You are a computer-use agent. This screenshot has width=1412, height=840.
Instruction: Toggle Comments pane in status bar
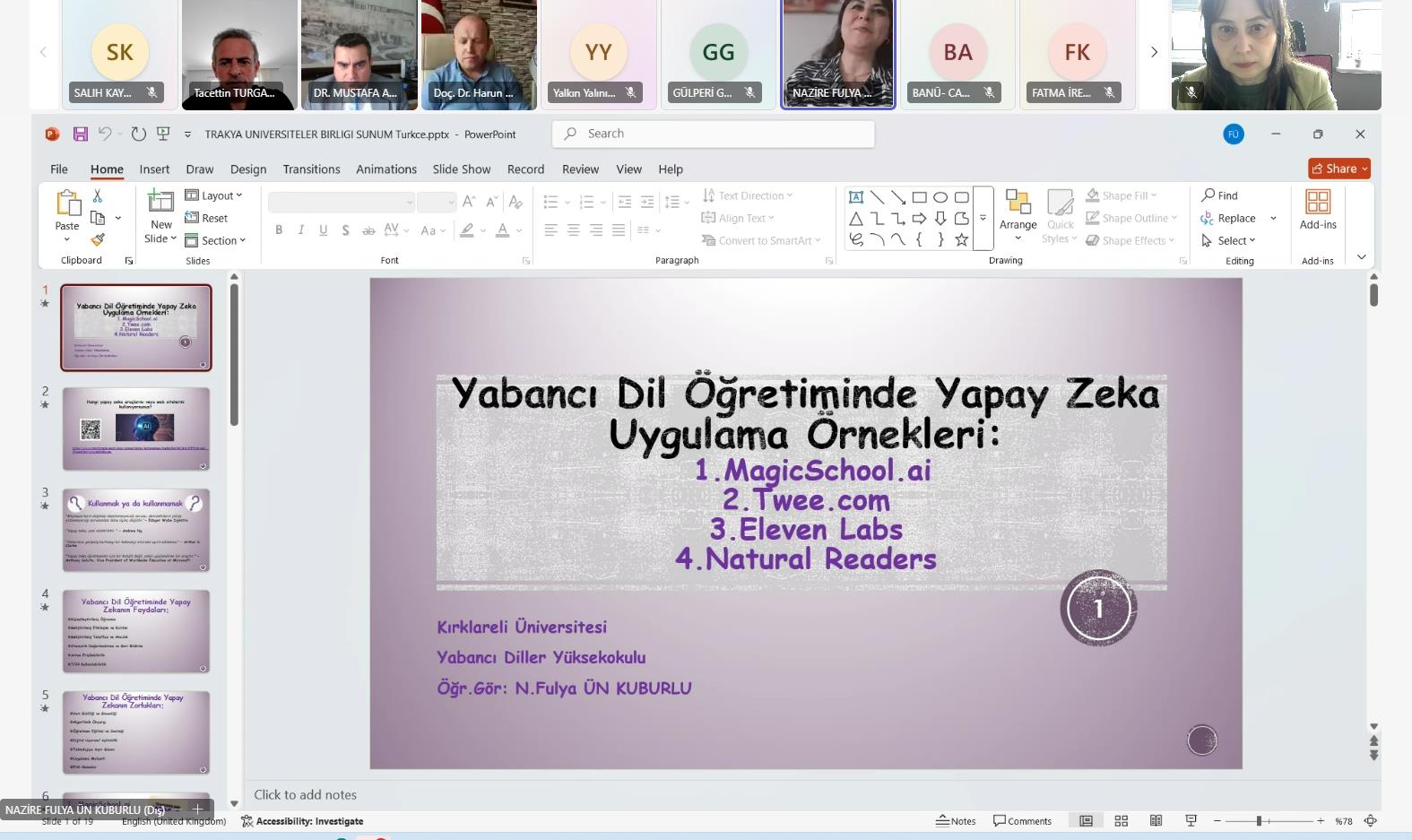point(1022,820)
